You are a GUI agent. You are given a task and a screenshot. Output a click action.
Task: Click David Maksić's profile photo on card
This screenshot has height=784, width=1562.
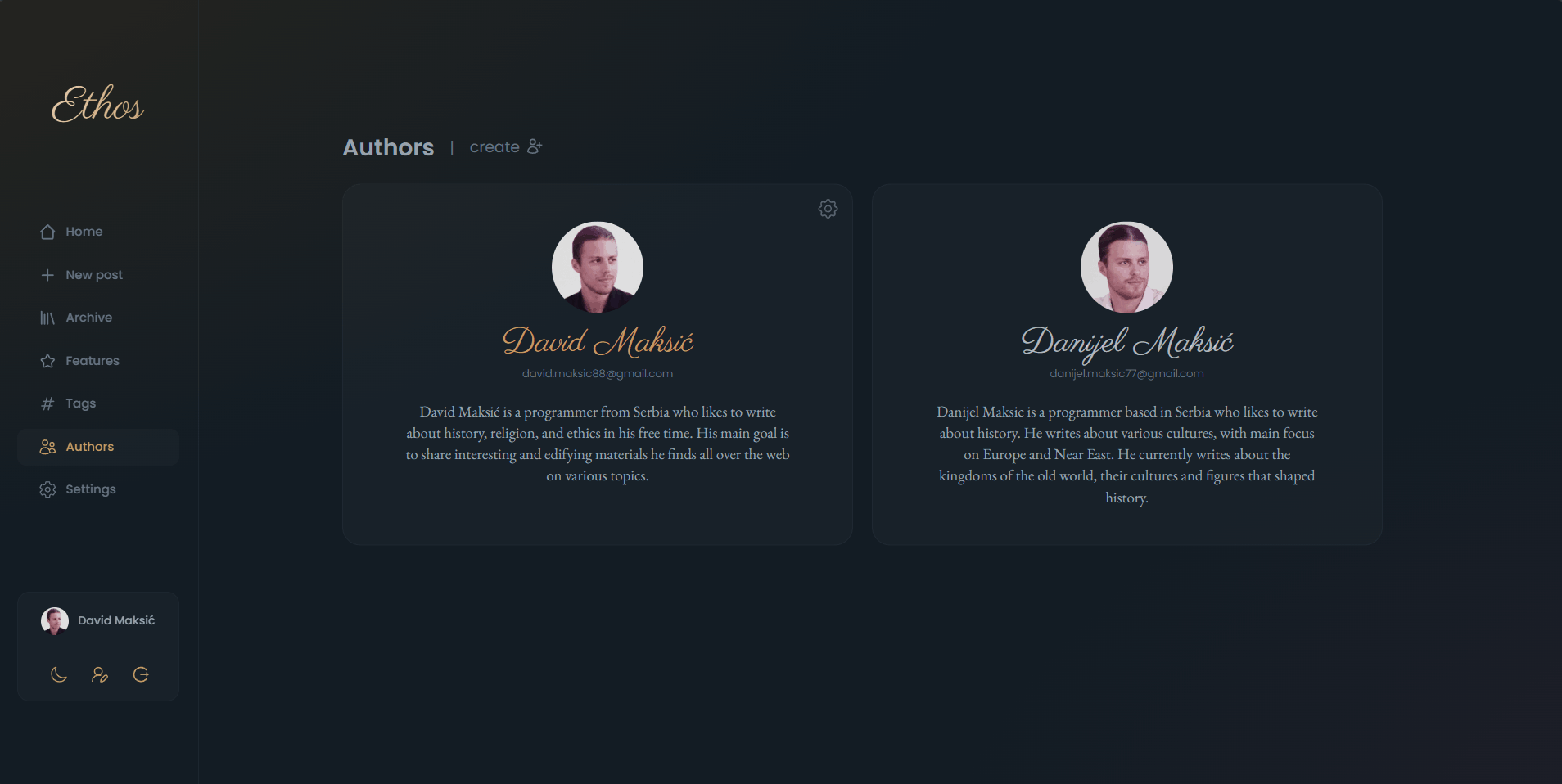coord(598,267)
